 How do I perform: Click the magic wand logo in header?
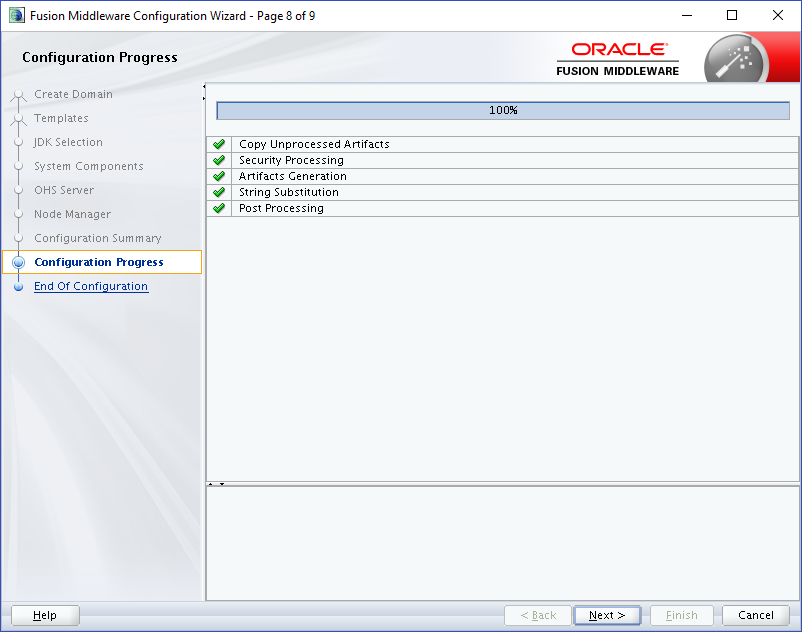tap(736, 60)
